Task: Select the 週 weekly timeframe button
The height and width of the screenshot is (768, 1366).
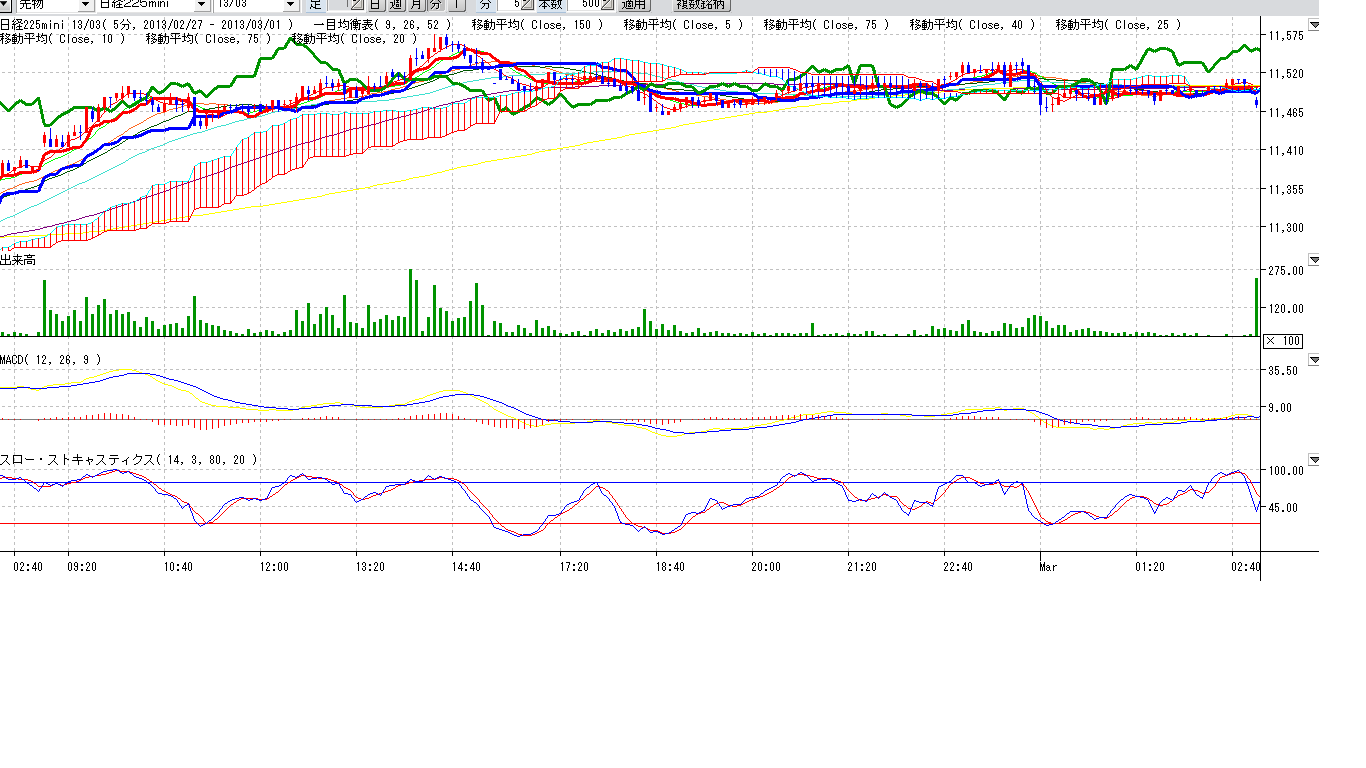Action: [395, 4]
